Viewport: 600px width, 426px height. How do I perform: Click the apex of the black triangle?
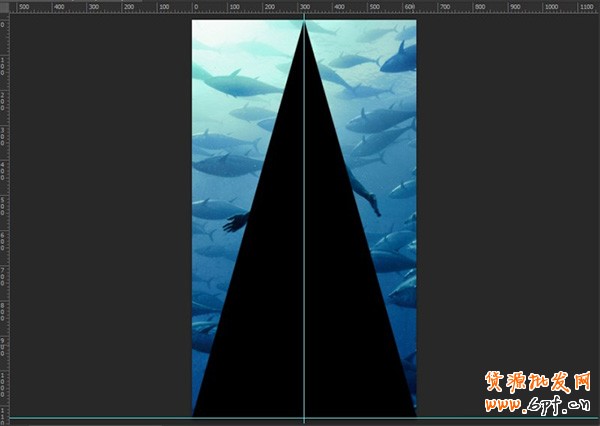point(304,22)
